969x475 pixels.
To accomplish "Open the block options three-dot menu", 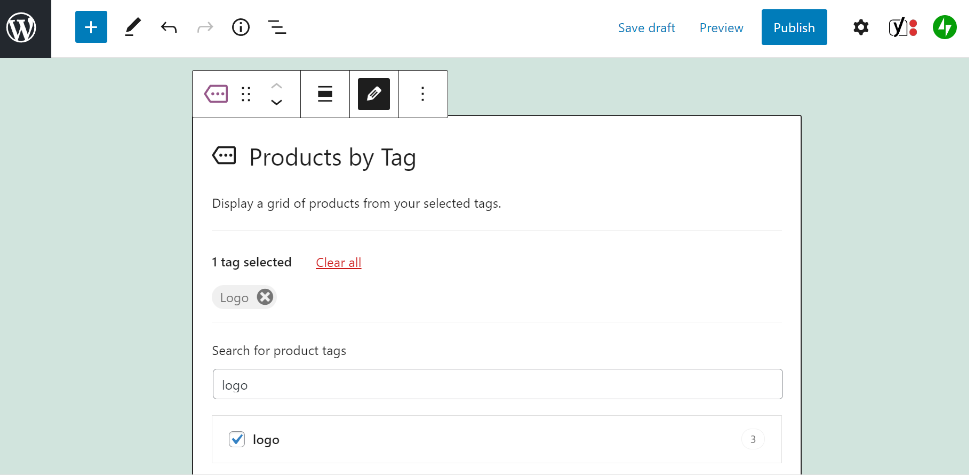I will [x=423, y=94].
